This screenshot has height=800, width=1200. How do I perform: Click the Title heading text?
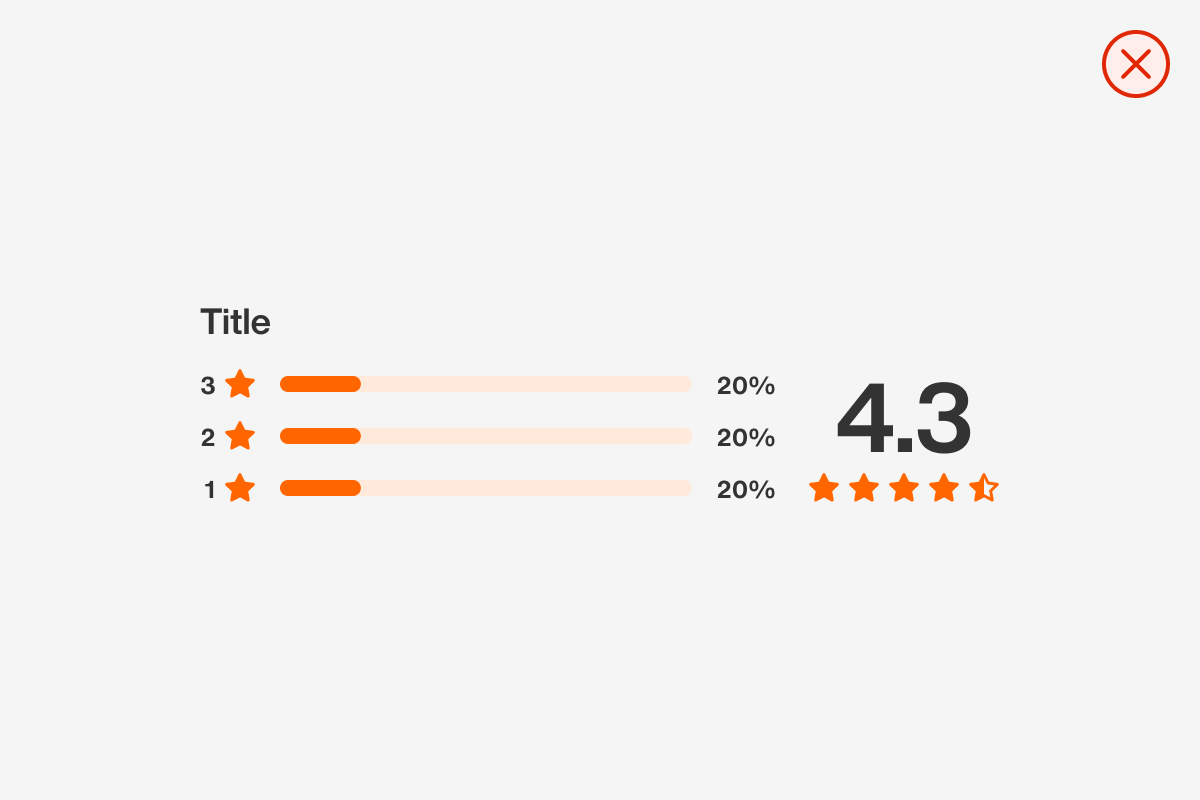[235, 322]
